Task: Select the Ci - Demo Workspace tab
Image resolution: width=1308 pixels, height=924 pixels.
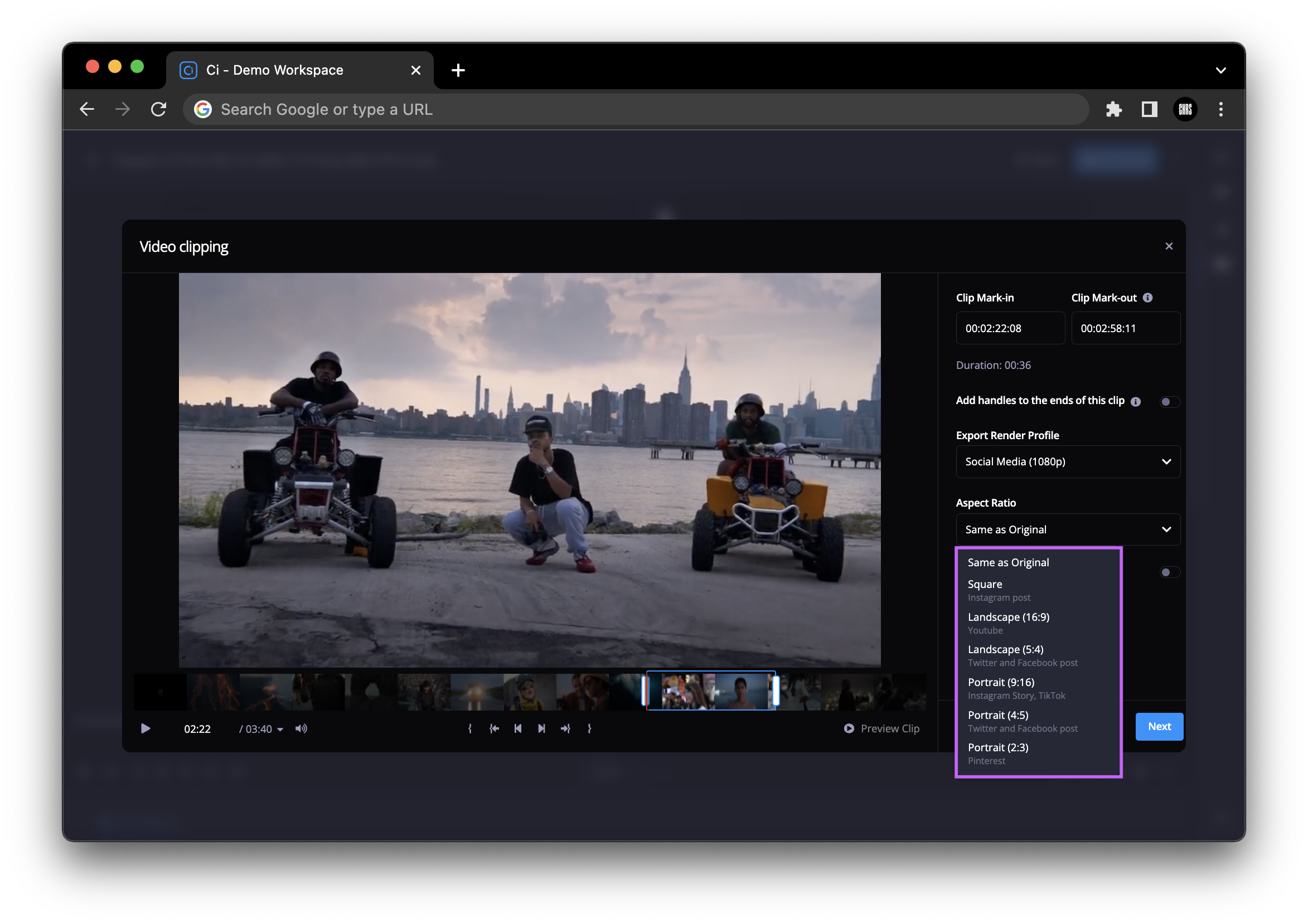Action: point(299,70)
